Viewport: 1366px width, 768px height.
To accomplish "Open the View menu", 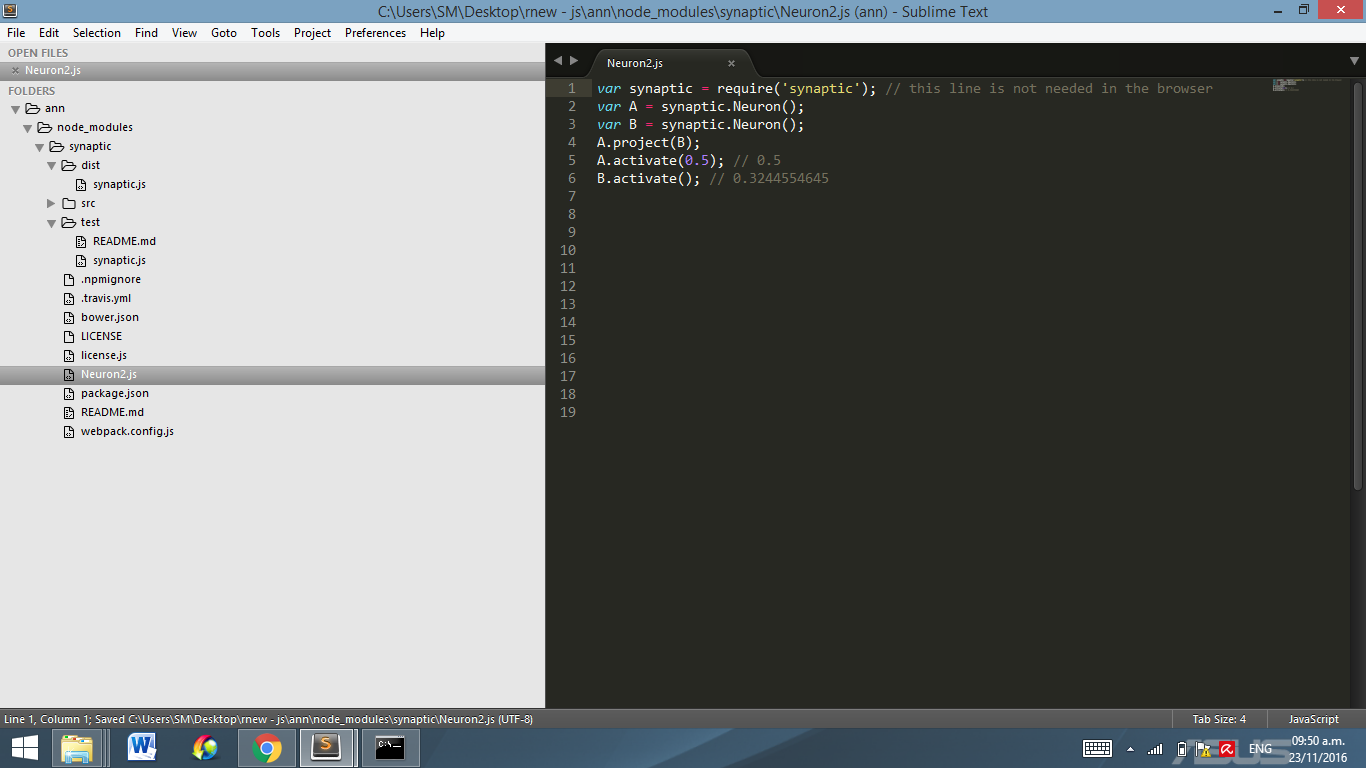I will pos(184,33).
